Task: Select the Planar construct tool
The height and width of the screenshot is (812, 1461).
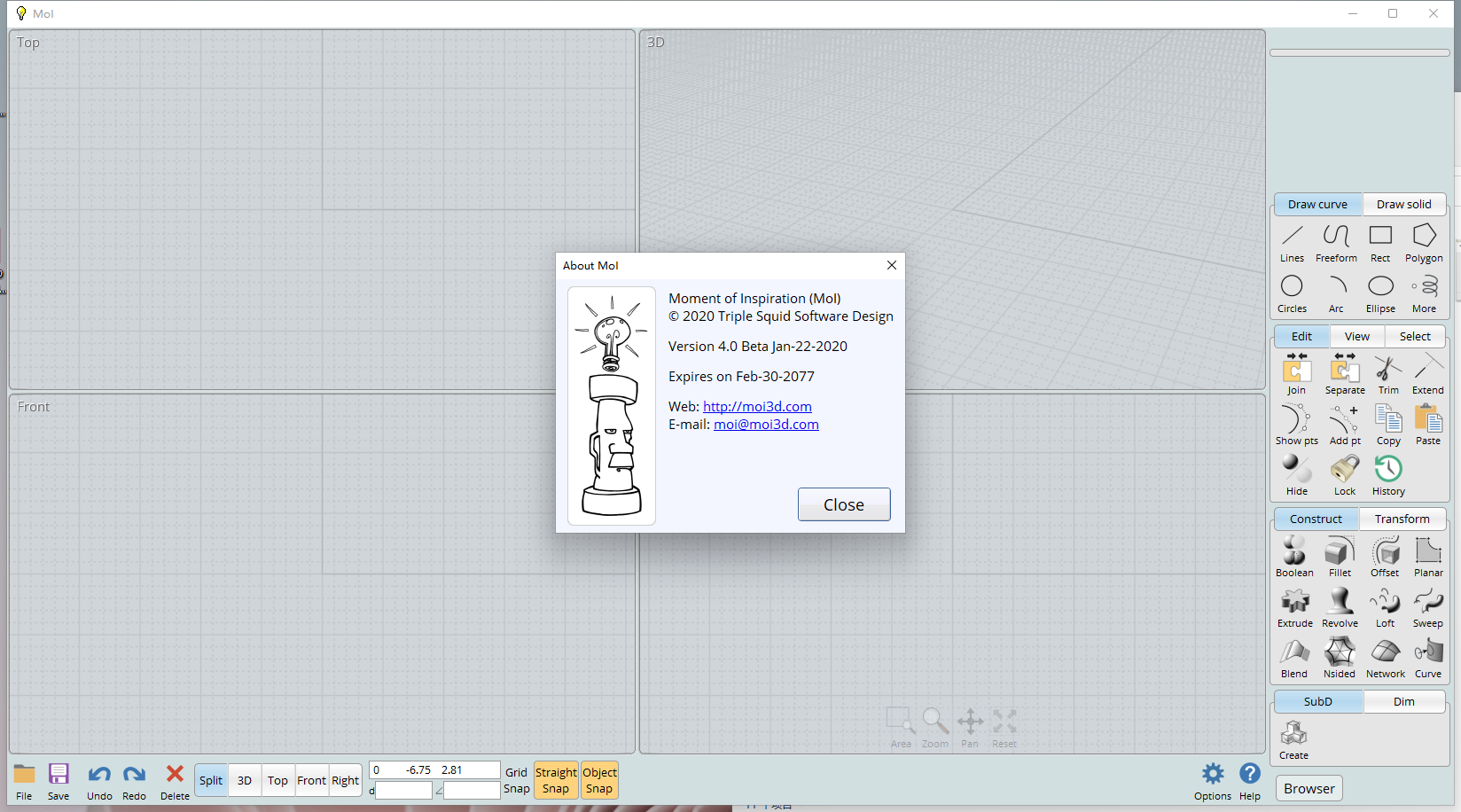Action: pos(1428,557)
